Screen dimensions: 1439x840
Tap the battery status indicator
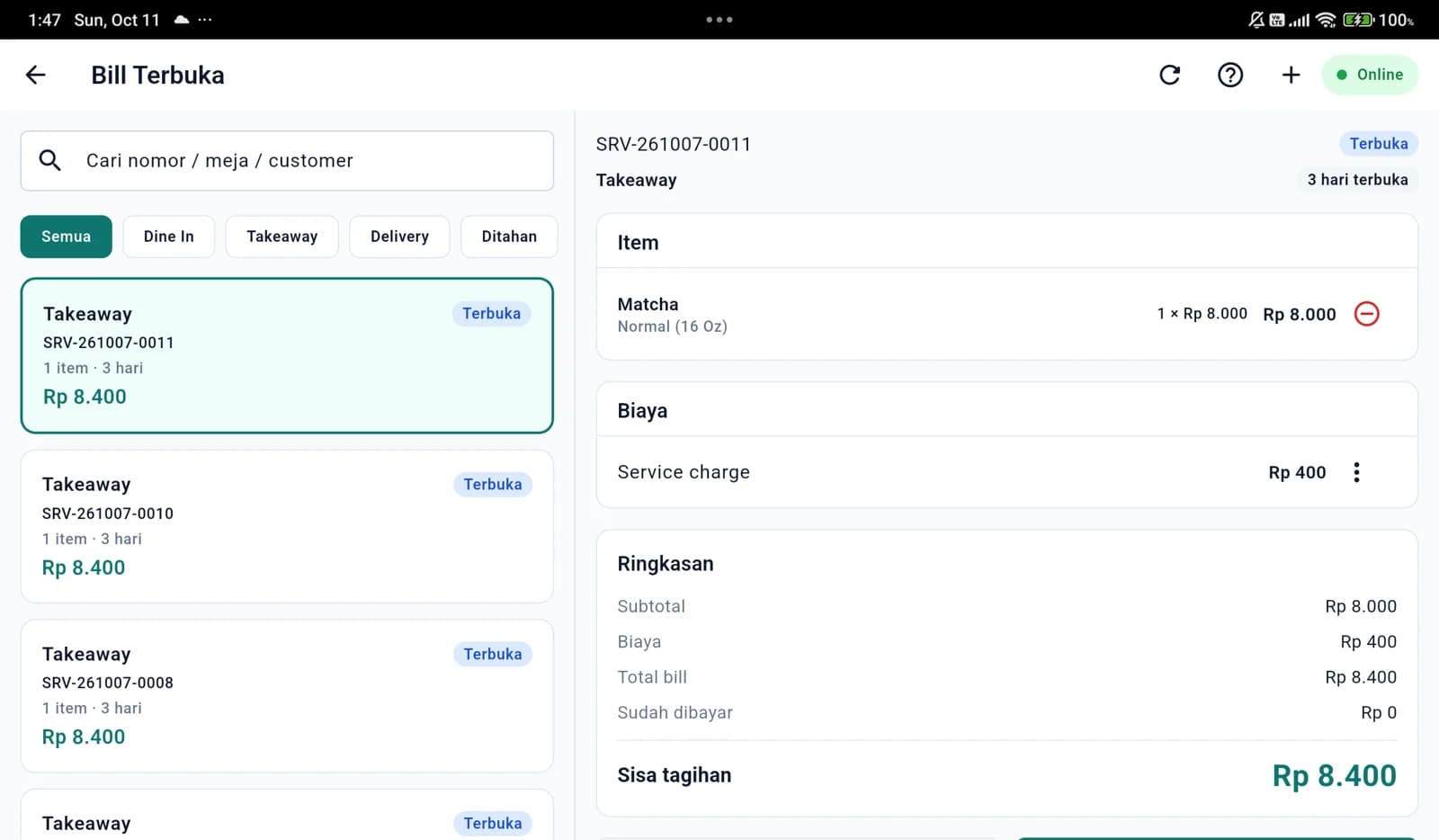(1357, 20)
